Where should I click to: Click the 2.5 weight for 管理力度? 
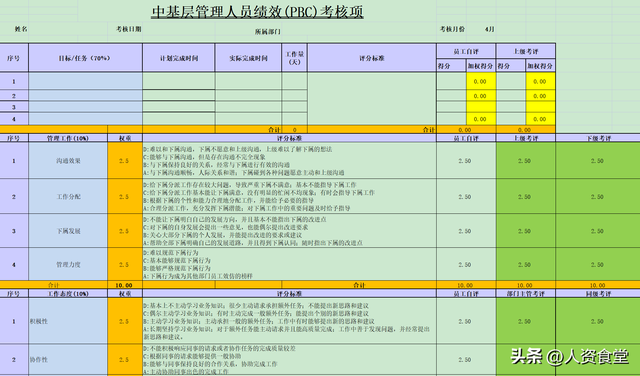(x=125, y=264)
